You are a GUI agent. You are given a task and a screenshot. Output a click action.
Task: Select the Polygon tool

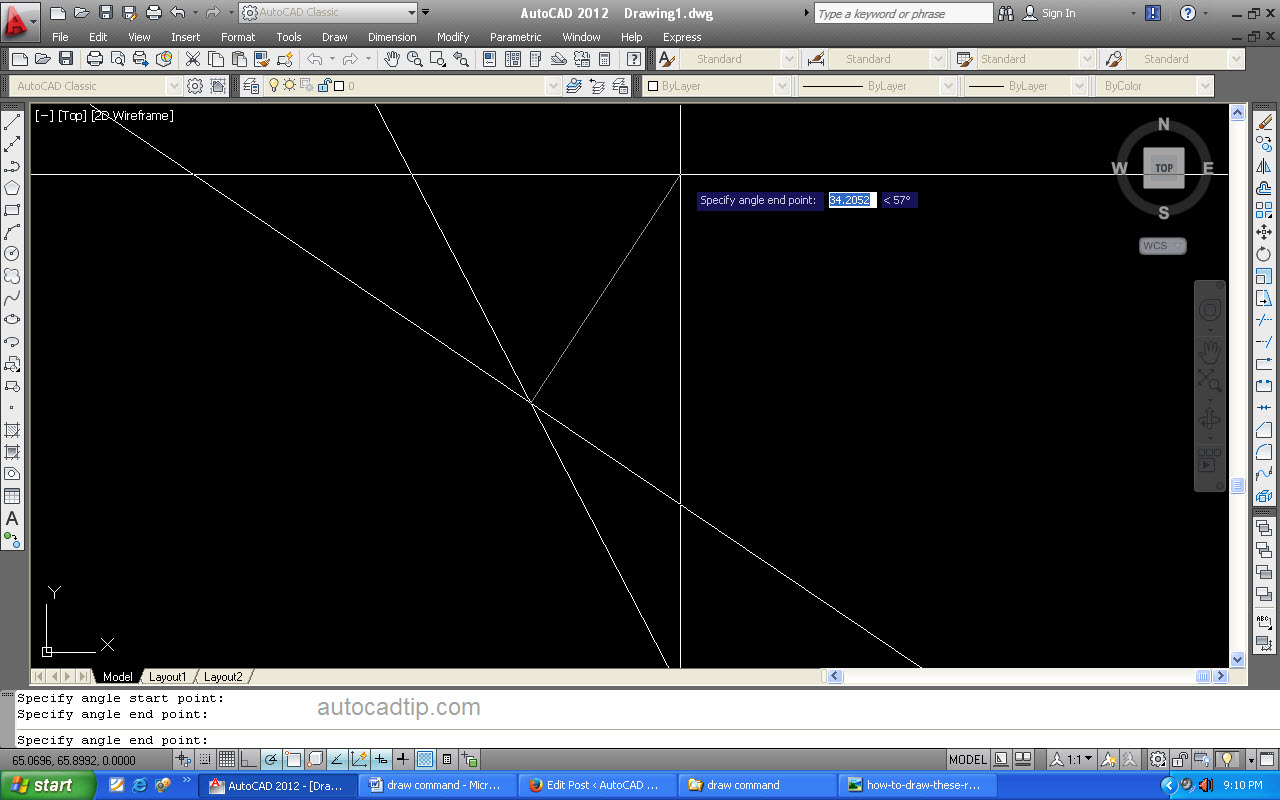12,188
